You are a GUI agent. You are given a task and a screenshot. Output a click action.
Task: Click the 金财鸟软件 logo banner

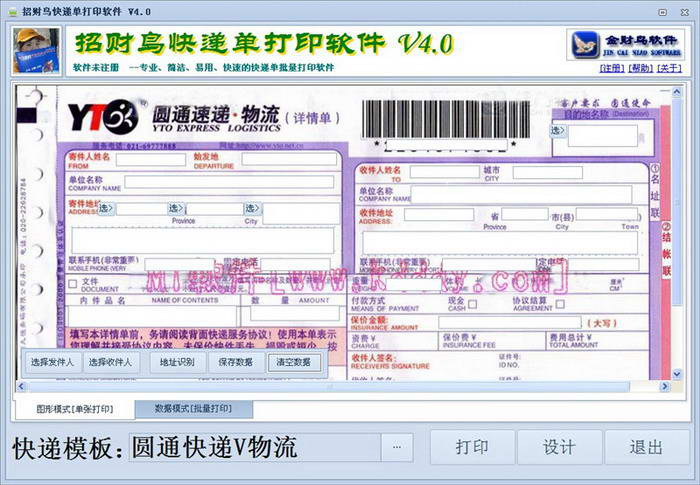coord(625,44)
